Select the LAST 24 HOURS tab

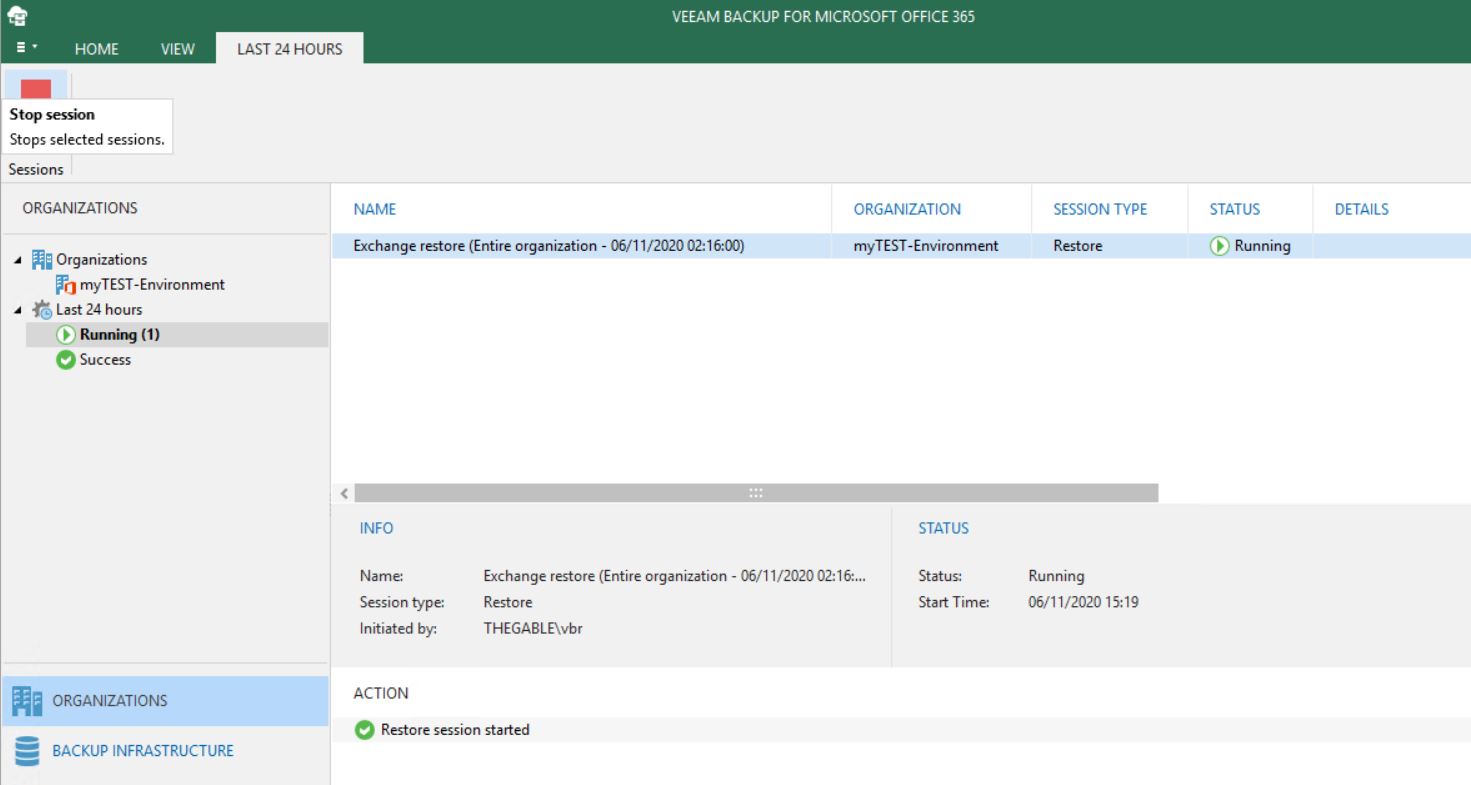coord(290,48)
